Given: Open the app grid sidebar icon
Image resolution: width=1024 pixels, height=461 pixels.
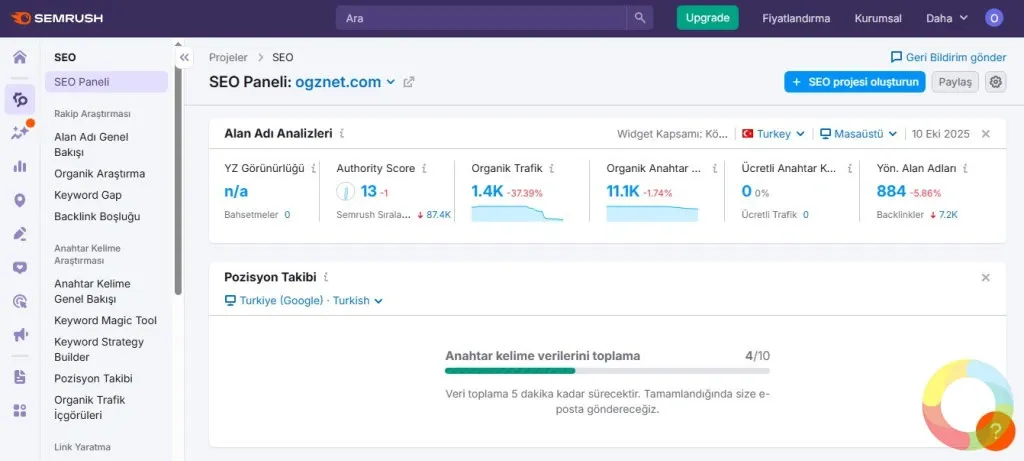Looking at the screenshot, I should 20,411.
